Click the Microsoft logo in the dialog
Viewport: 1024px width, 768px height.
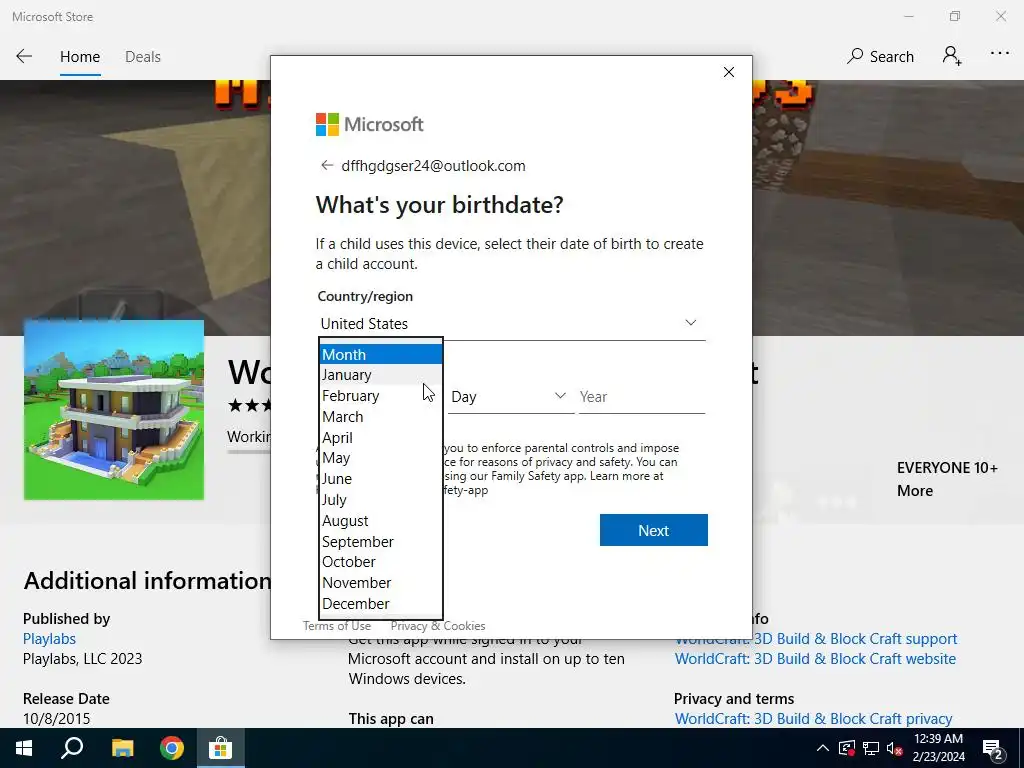(x=370, y=124)
